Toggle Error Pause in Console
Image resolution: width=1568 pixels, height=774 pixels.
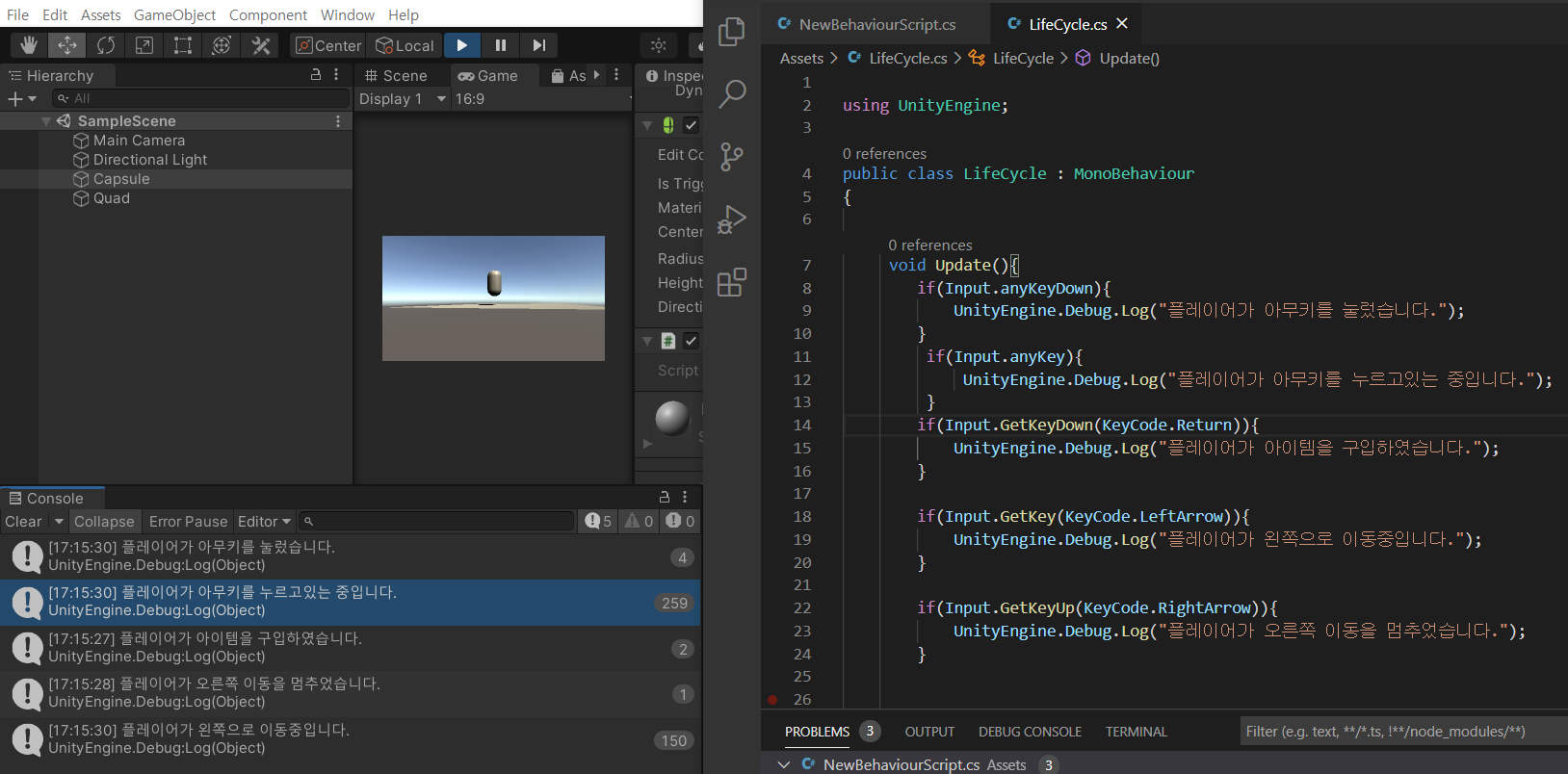(x=188, y=521)
